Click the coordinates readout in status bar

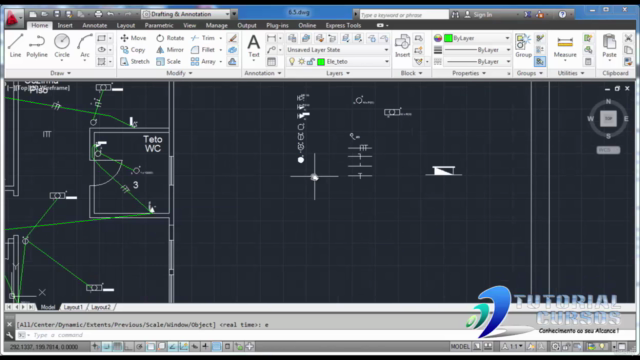tap(44, 347)
